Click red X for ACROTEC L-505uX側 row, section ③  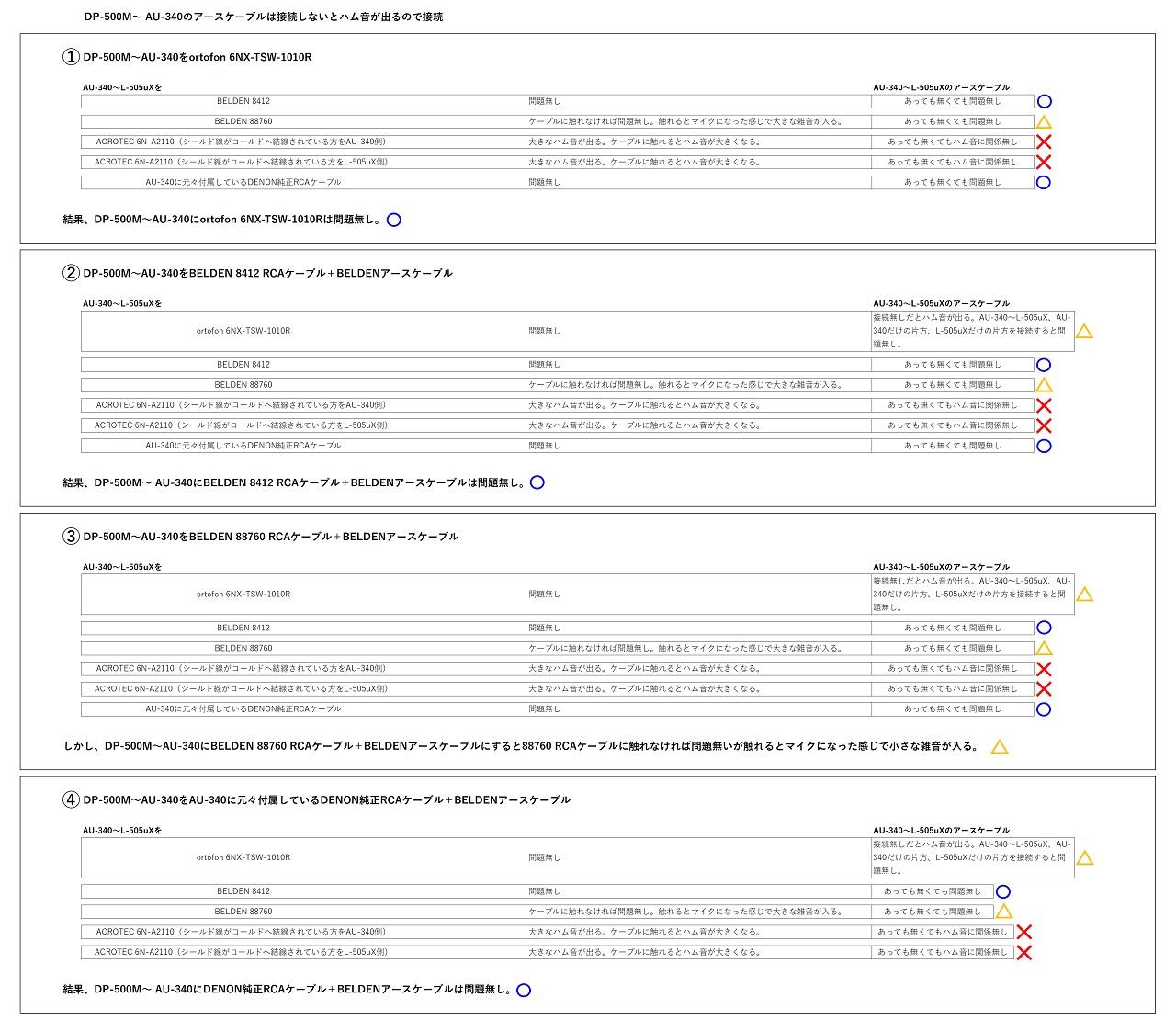1044,689
